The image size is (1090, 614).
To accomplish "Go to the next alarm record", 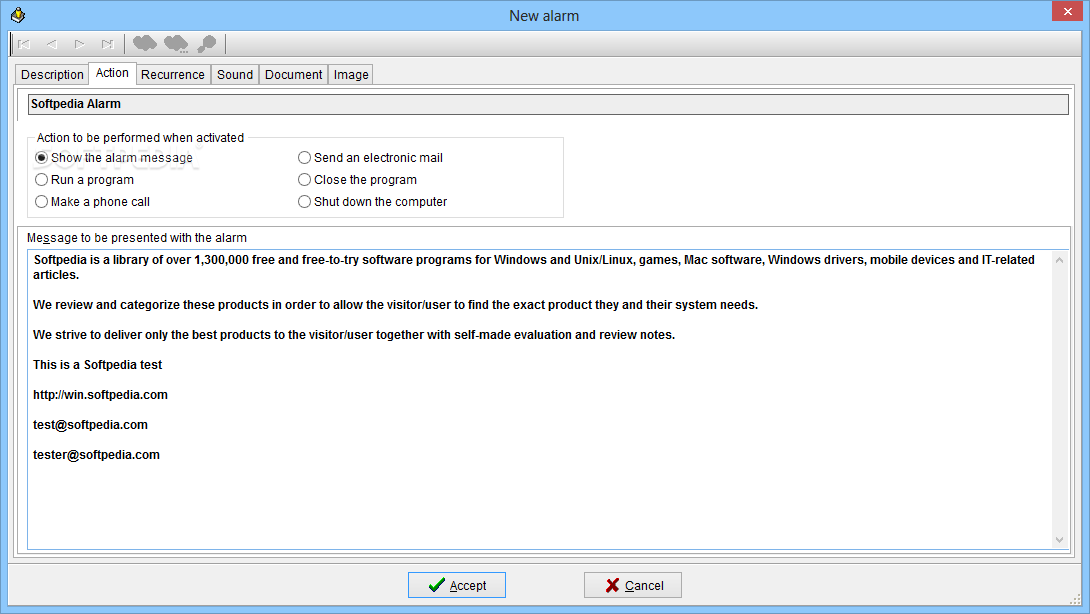I will coord(79,44).
